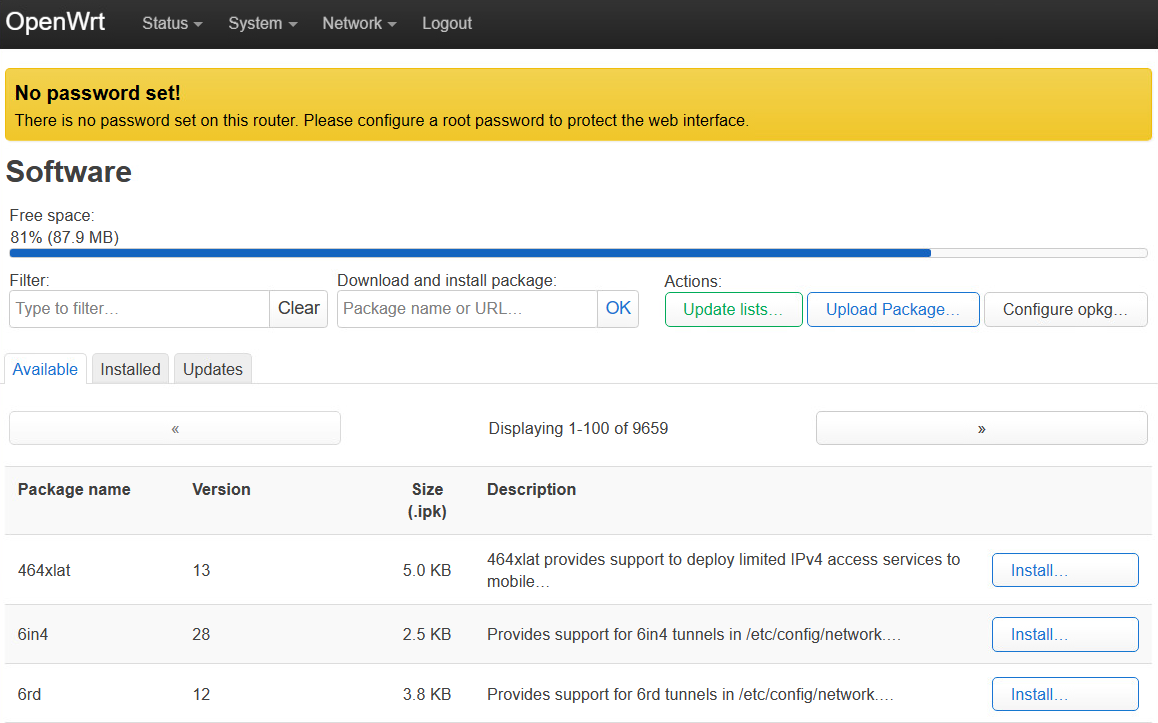Image resolution: width=1158 pixels, height=723 pixels.
Task: Click the package filter input field
Action: coord(139,309)
